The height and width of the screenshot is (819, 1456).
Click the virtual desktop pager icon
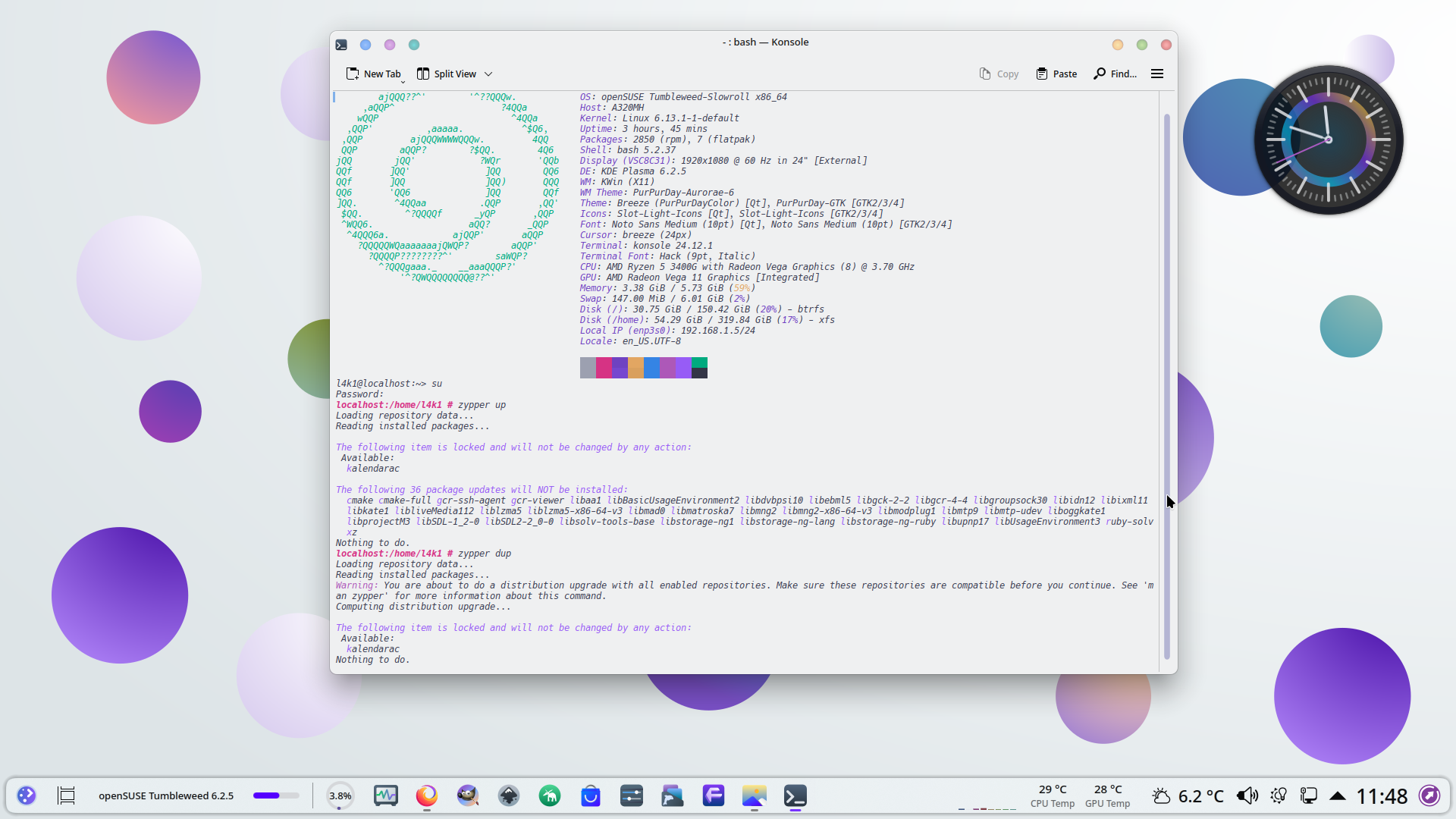coord(67,795)
